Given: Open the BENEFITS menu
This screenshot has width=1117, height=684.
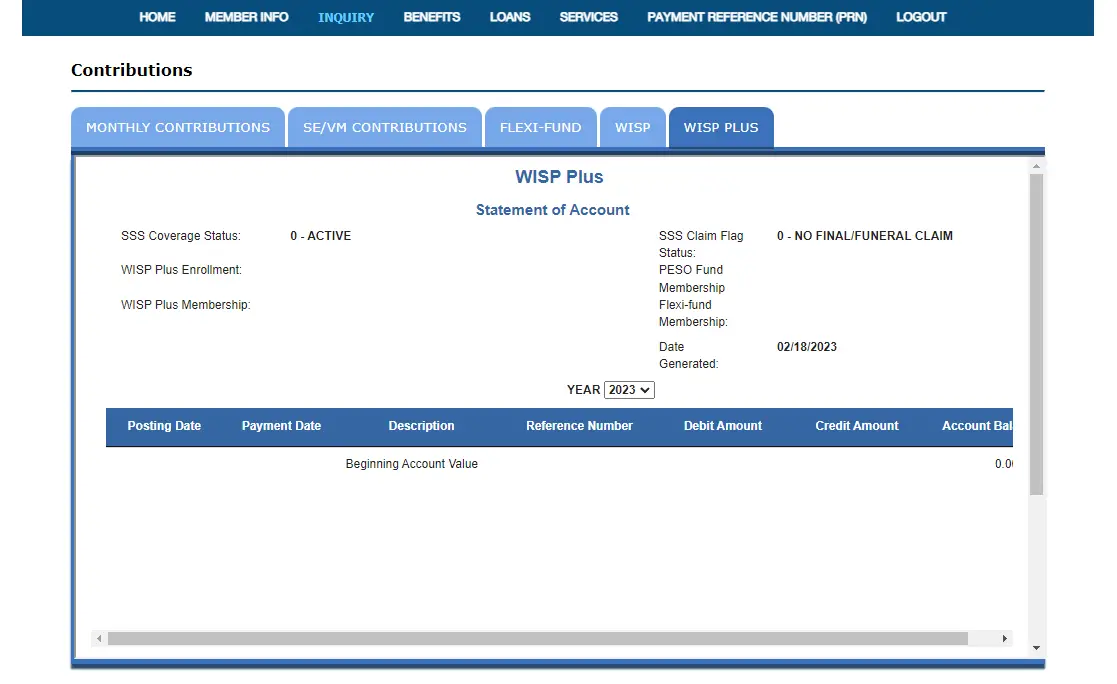Looking at the screenshot, I should pos(432,17).
